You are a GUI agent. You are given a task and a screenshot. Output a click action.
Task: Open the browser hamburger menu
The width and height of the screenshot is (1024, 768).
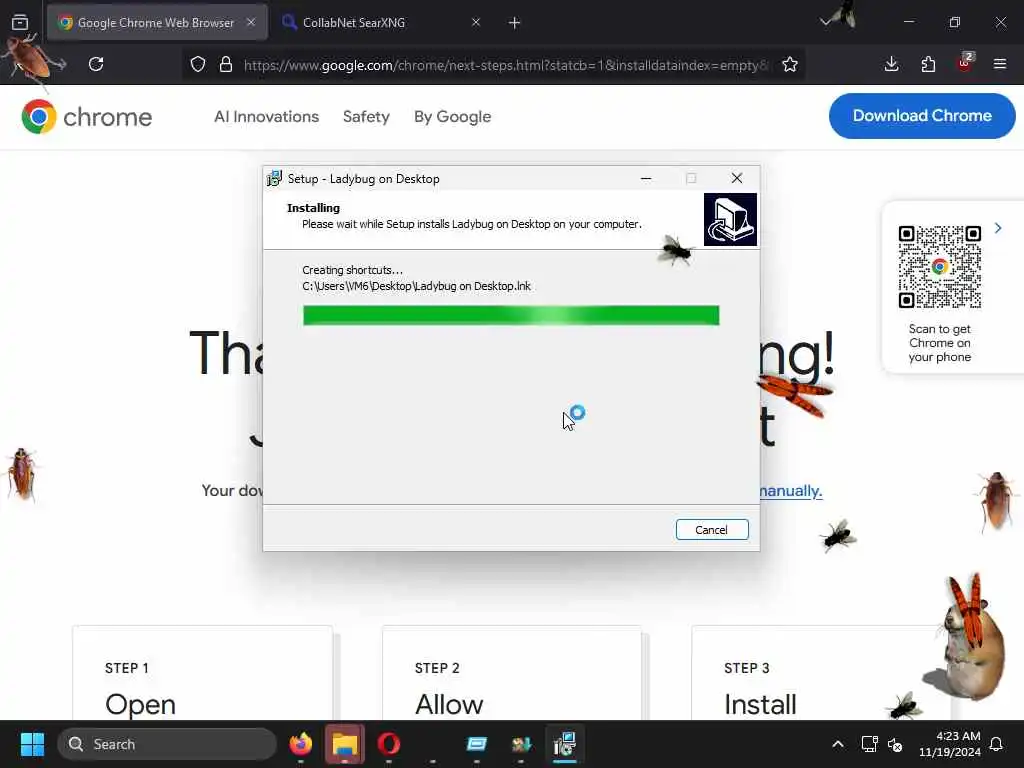[x=1000, y=64]
